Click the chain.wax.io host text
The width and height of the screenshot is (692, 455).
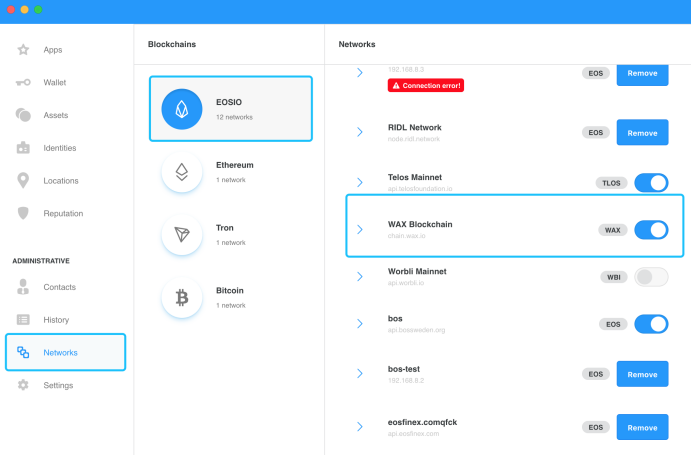pyautogui.click(x=406, y=236)
